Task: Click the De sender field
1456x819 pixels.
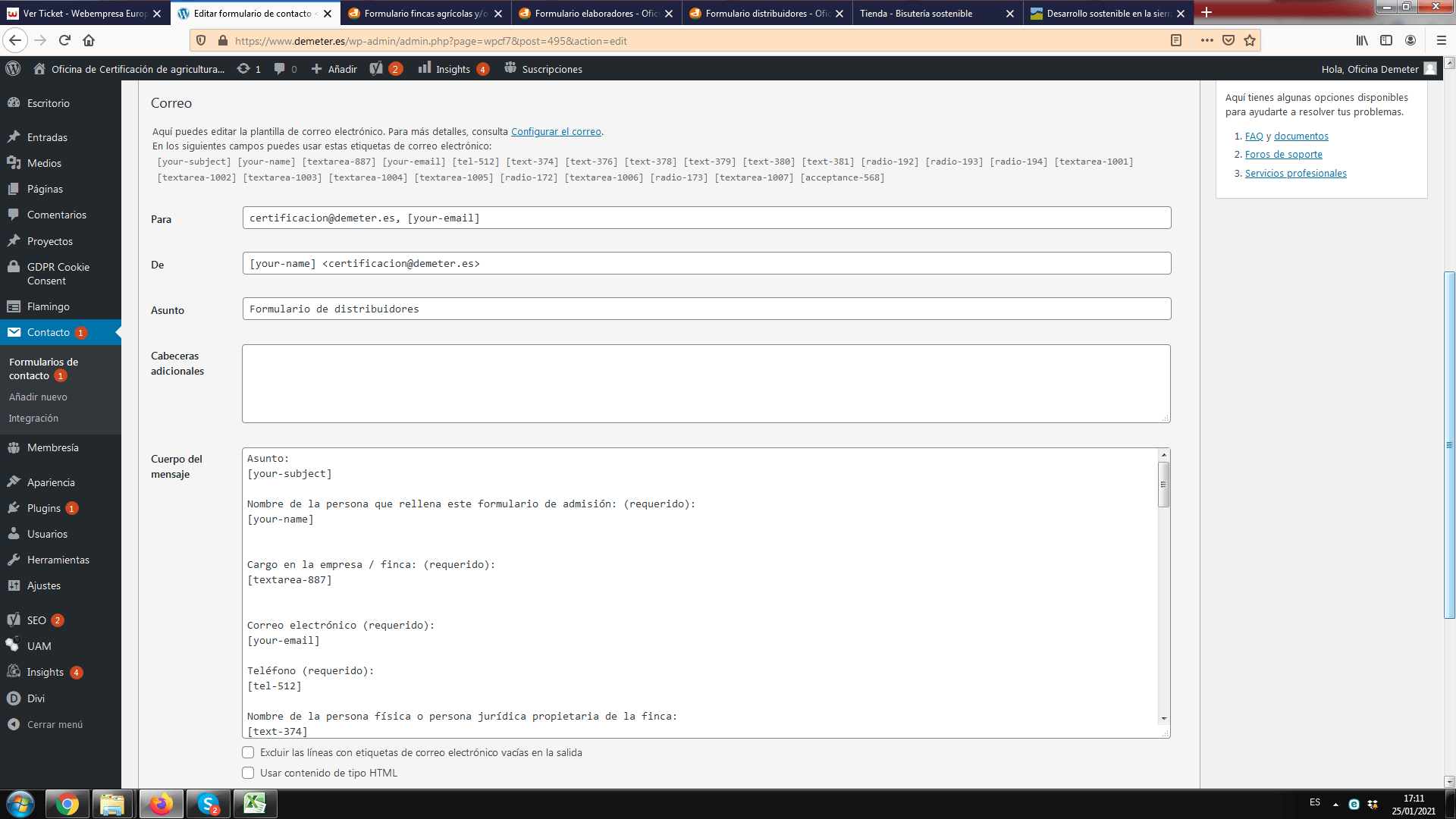Action: (x=707, y=263)
